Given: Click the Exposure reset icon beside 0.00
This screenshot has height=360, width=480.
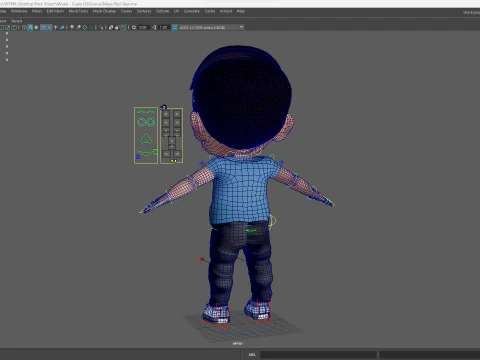Looking at the screenshot, I should coord(134,27).
